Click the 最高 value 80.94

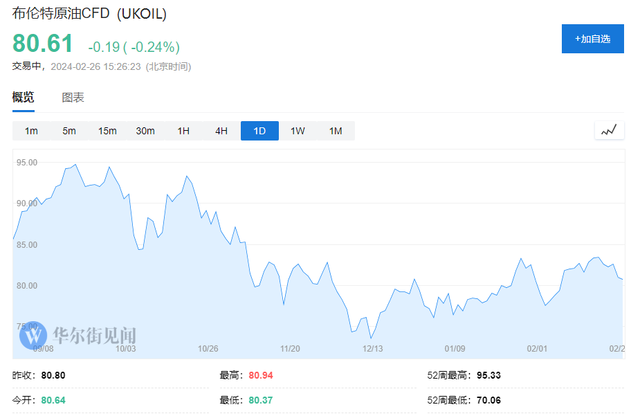click(x=261, y=375)
